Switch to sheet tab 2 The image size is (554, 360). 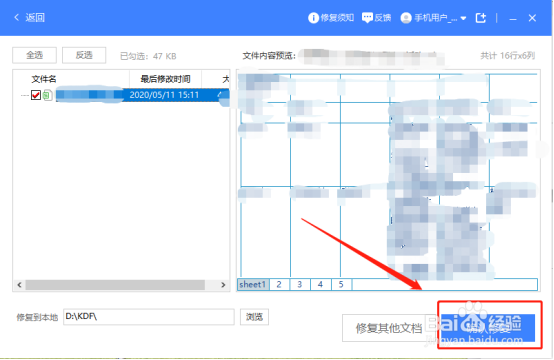click(279, 284)
